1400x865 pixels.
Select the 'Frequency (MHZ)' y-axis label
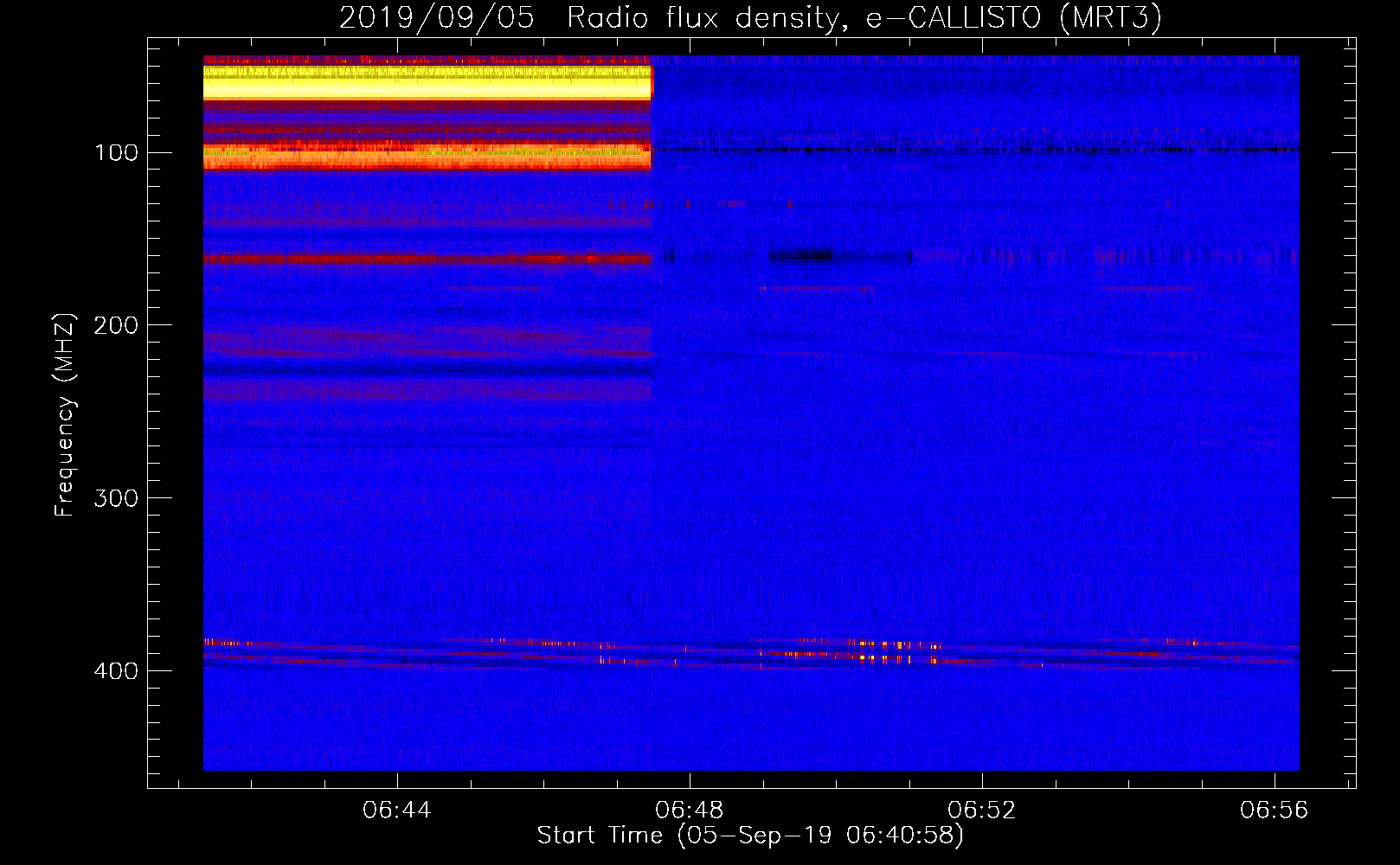65,415
